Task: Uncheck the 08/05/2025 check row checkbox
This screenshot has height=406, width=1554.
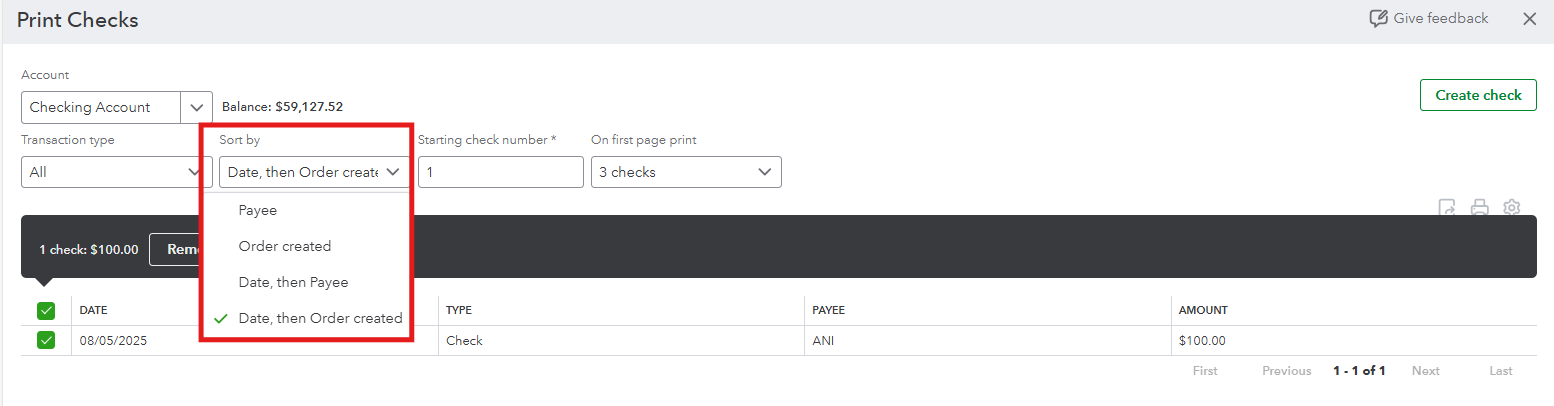Action: pyautogui.click(x=46, y=340)
